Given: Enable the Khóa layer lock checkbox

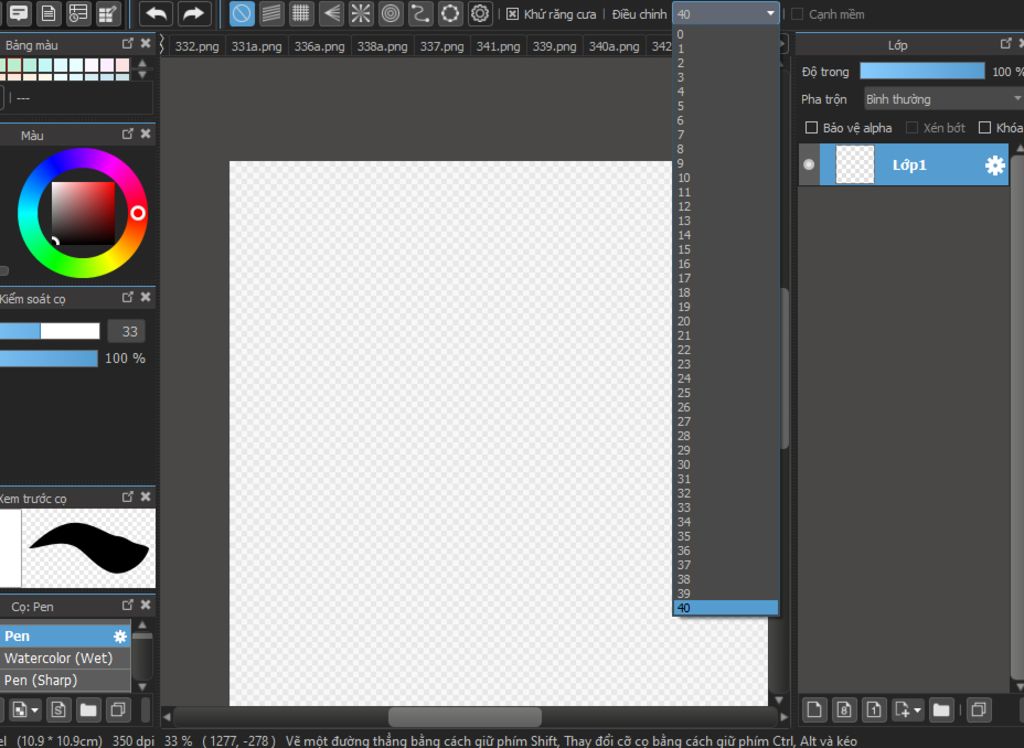Looking at the screenshot, I should pos(984,127).
